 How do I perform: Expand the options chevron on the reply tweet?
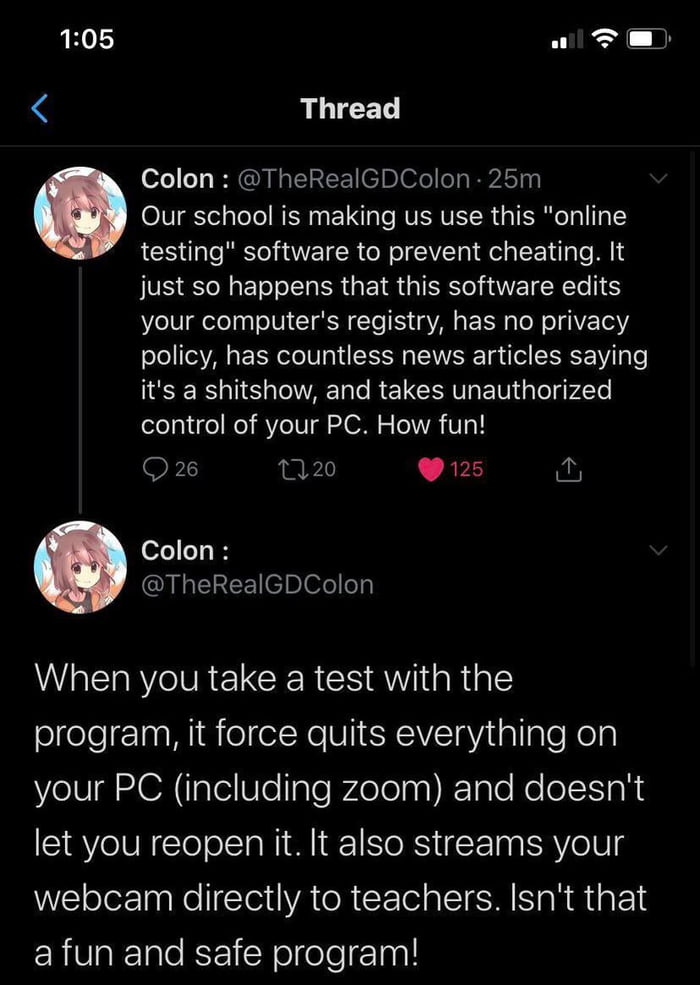point(659,548)
